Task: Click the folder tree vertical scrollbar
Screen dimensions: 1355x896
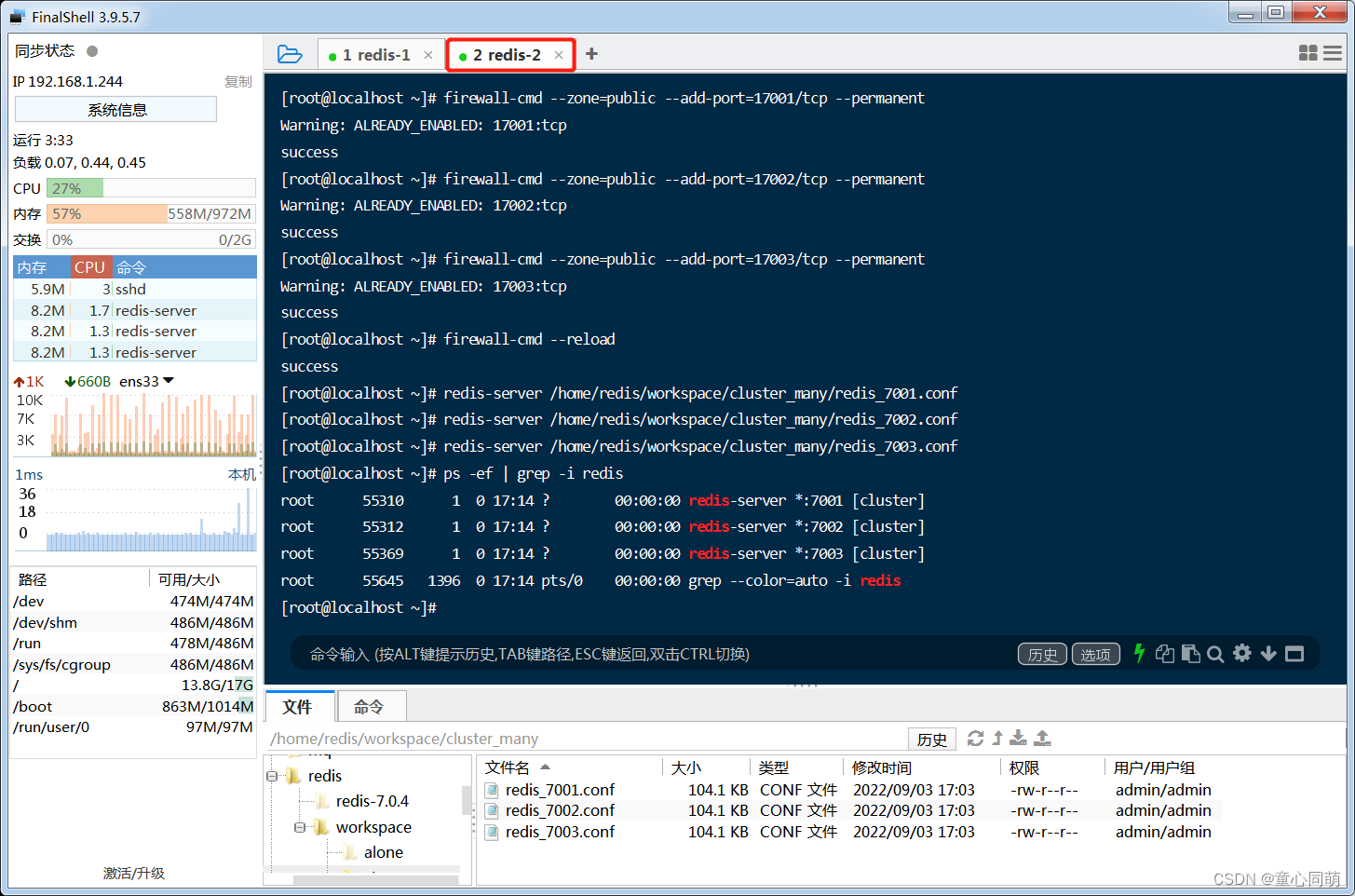Action: tap(467, 802)
